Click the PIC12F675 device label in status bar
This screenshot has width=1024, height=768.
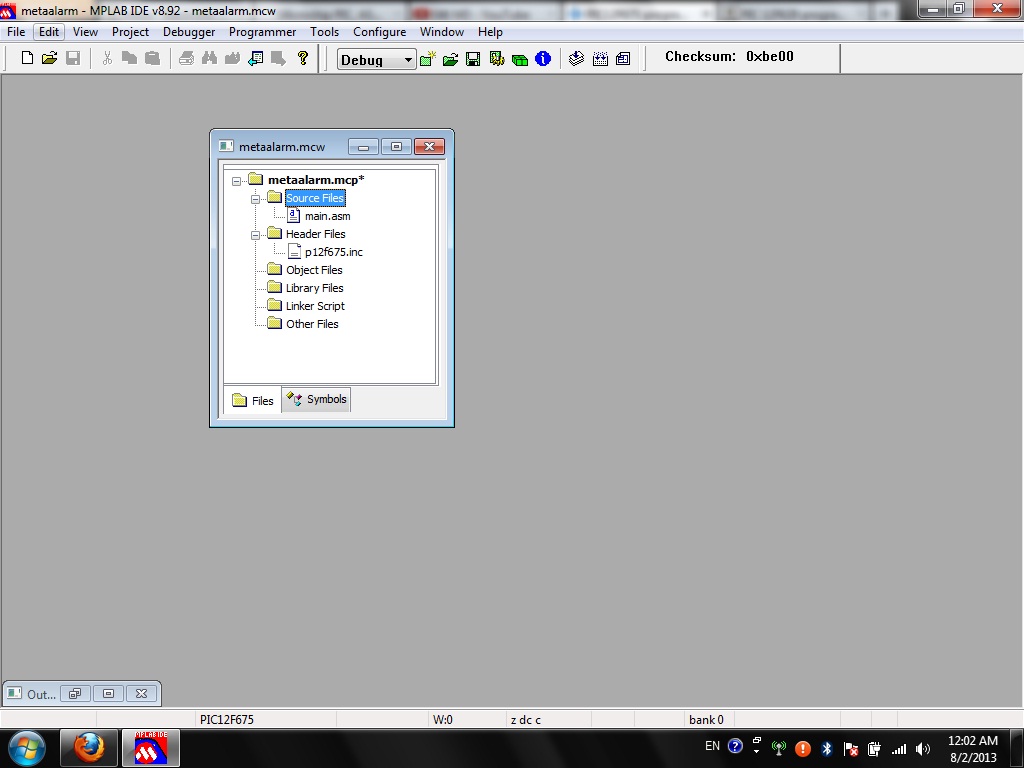(227, 720)
